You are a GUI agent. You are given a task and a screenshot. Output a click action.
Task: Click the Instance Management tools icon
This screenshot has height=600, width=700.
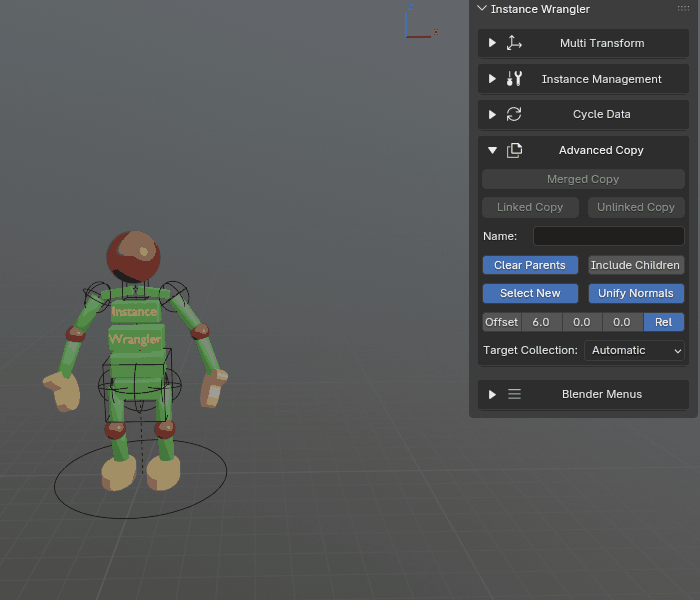tap(514, 79)
